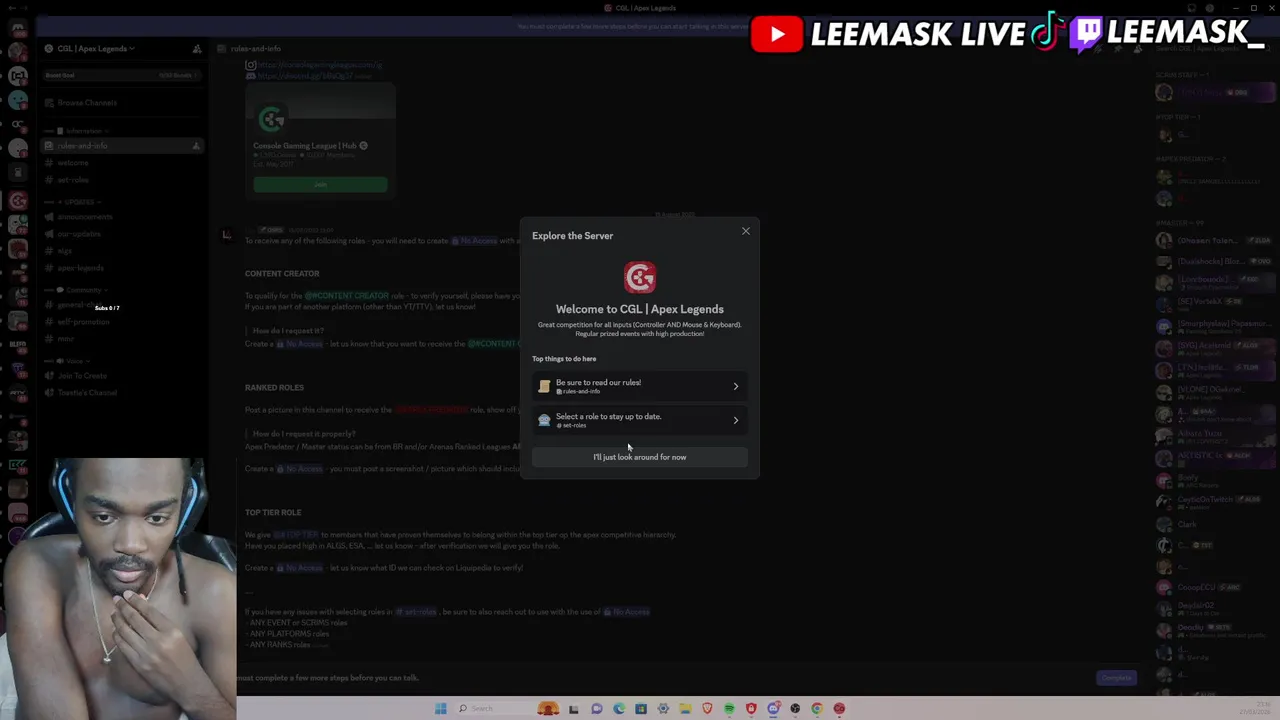Open the Windows Start menu
This screenshot has height=720, width=1280.
coord(440,709)
